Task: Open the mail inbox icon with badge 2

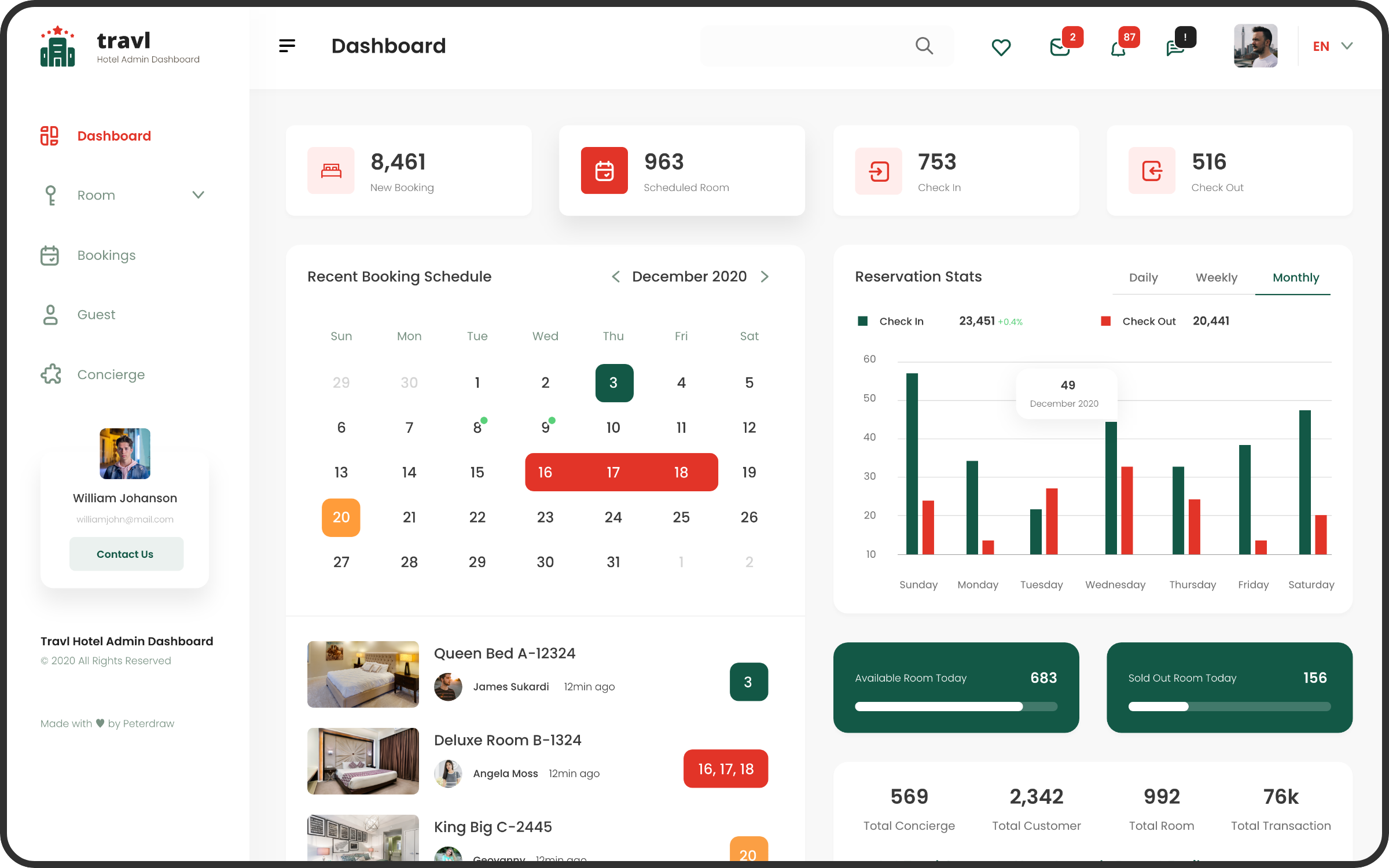Action: click(1060, 47)
